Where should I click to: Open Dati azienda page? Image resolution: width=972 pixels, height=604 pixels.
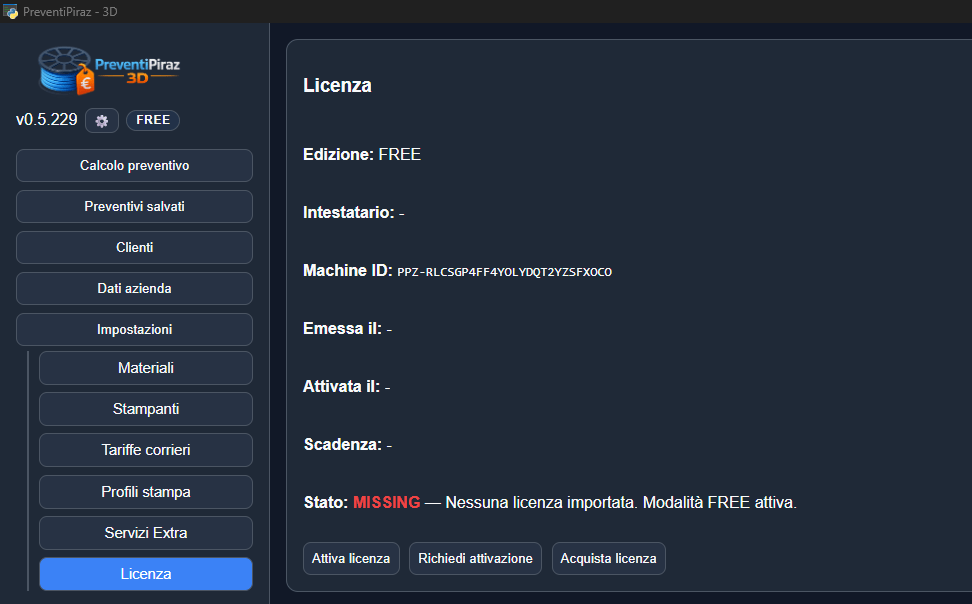(134, 288)
